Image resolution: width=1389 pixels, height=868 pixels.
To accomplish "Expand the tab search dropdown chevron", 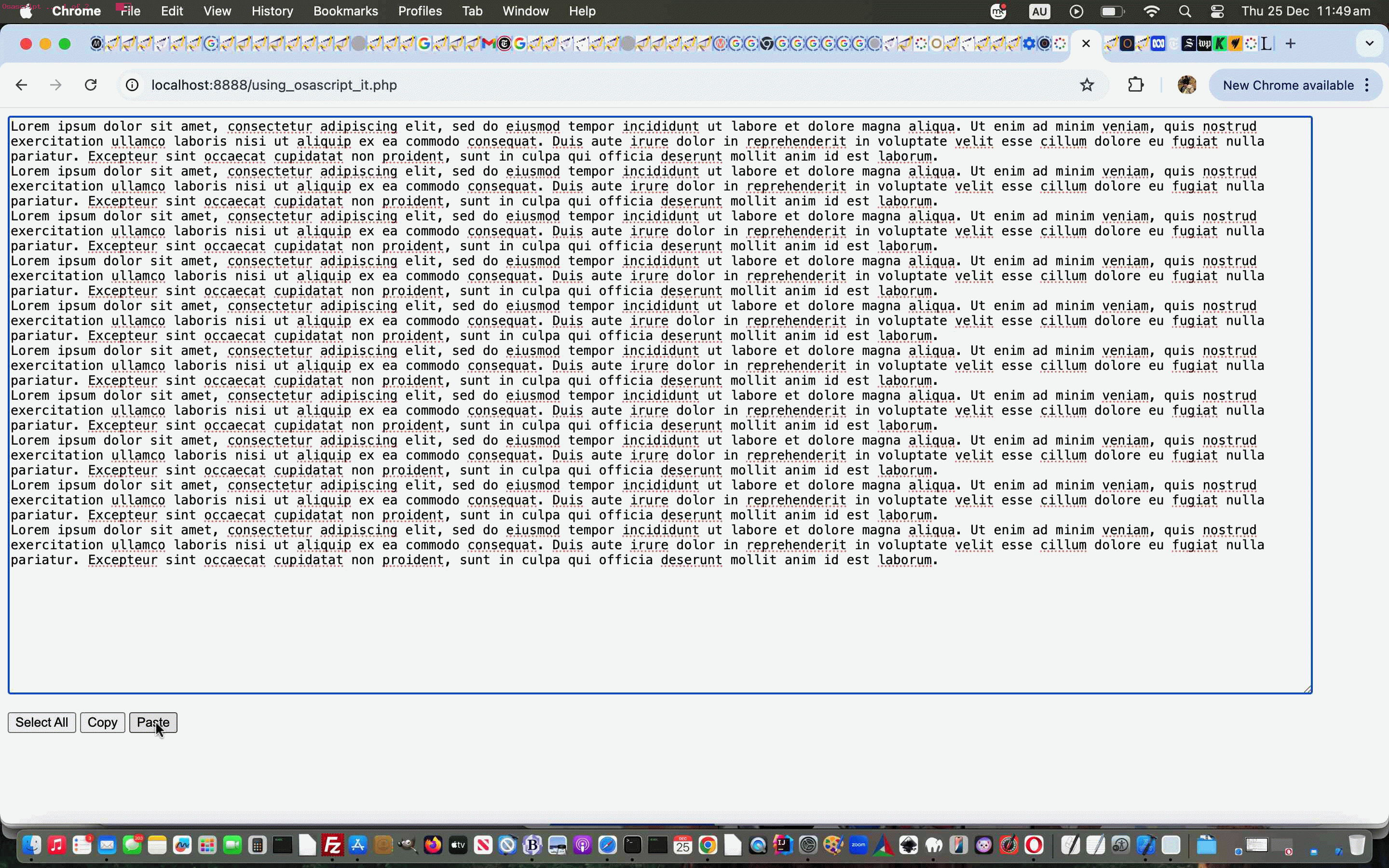I will [1370, 43].
